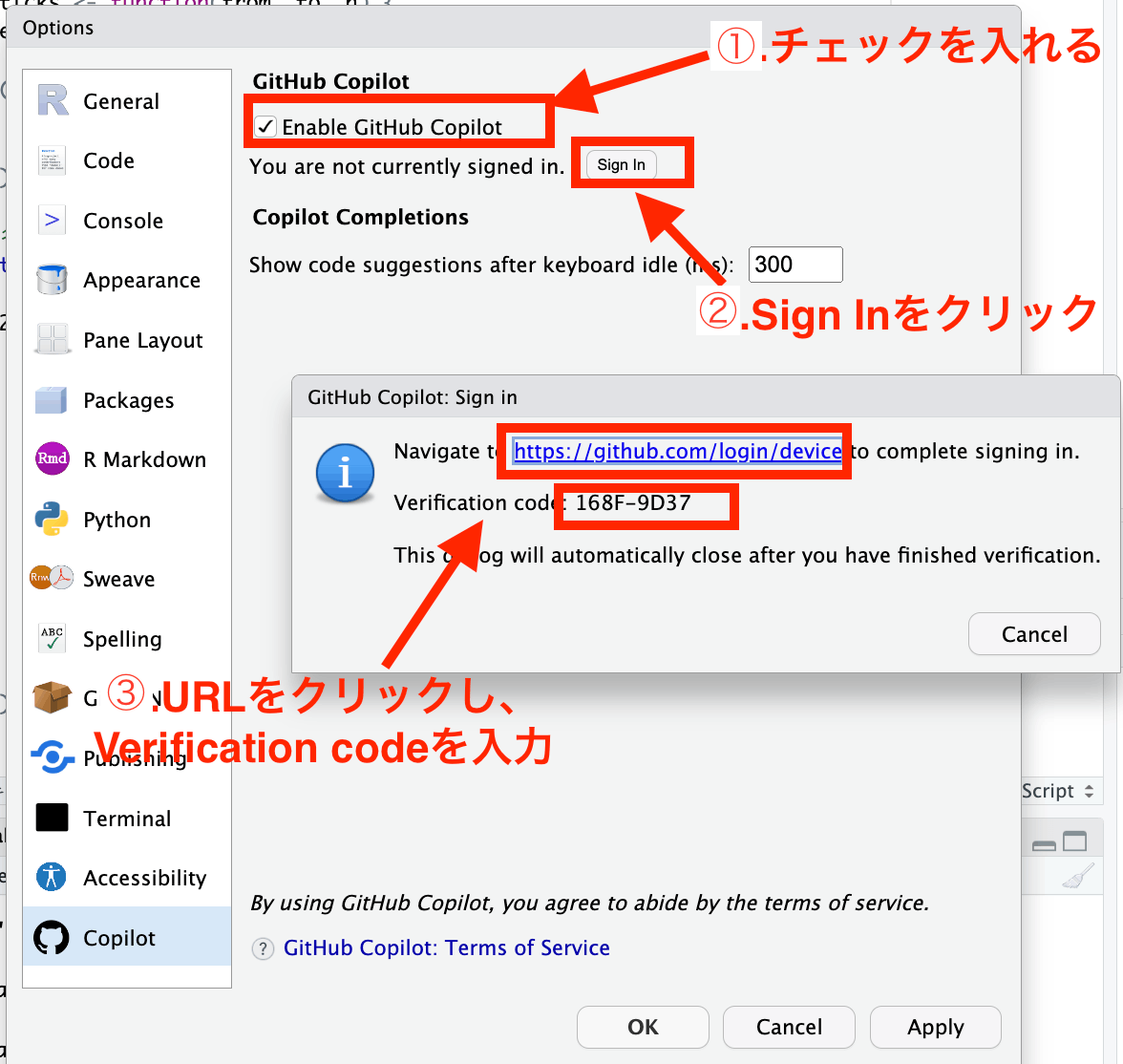
Task: Confirm options with the OK button
Action: click(x=643, y=1027)
